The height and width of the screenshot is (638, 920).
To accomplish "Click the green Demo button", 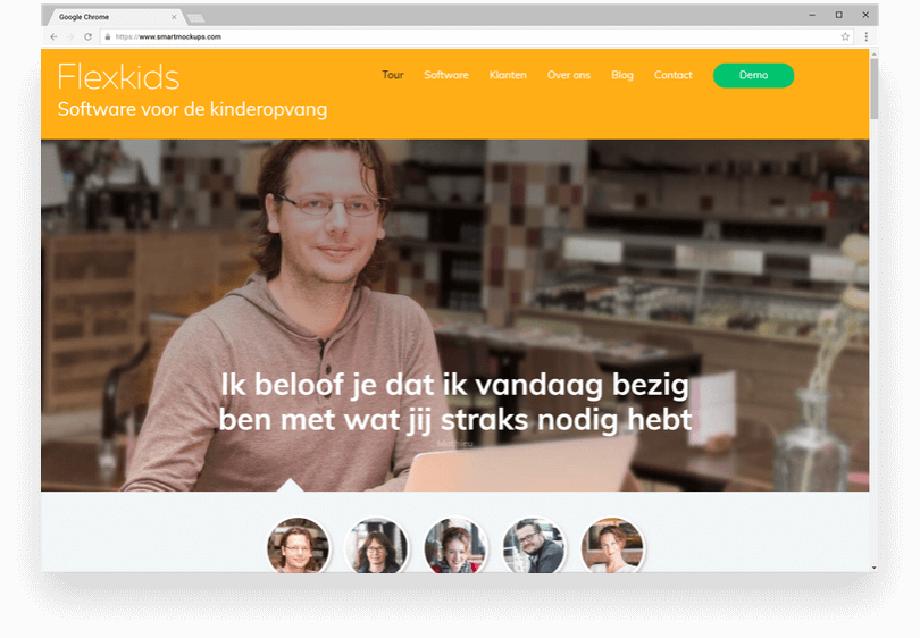I will pyautogui.click(x=753, y=75).
